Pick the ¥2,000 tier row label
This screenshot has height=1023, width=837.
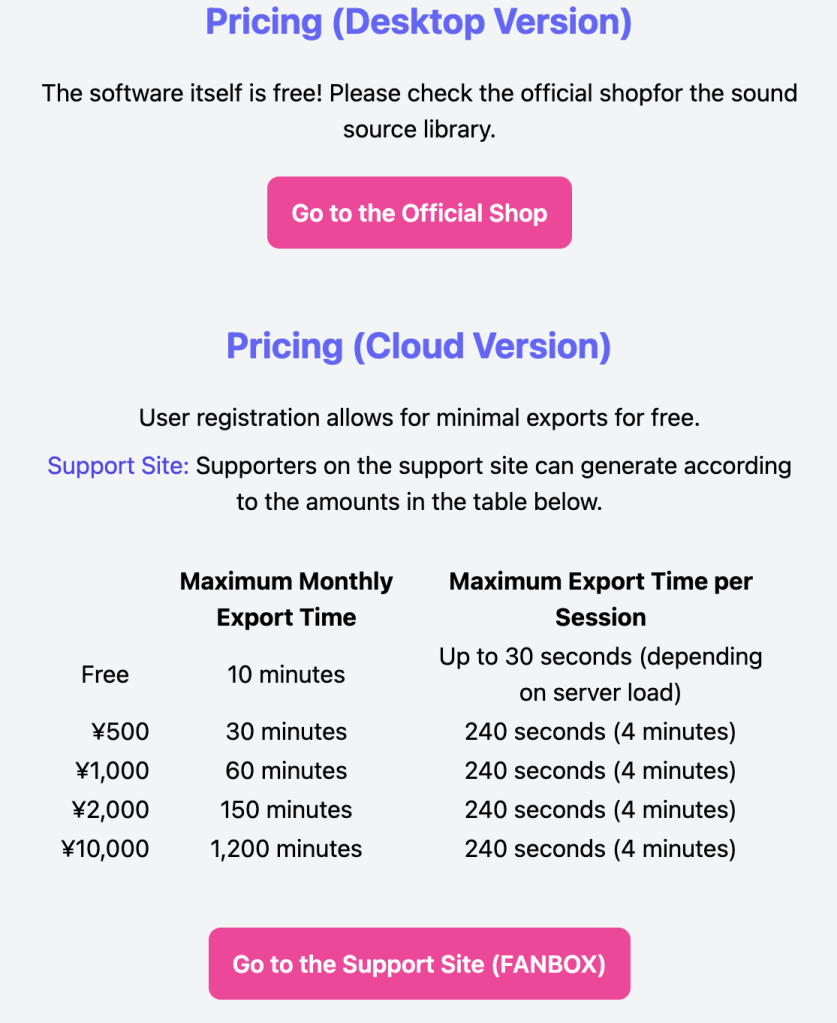(x=112, y=810)
